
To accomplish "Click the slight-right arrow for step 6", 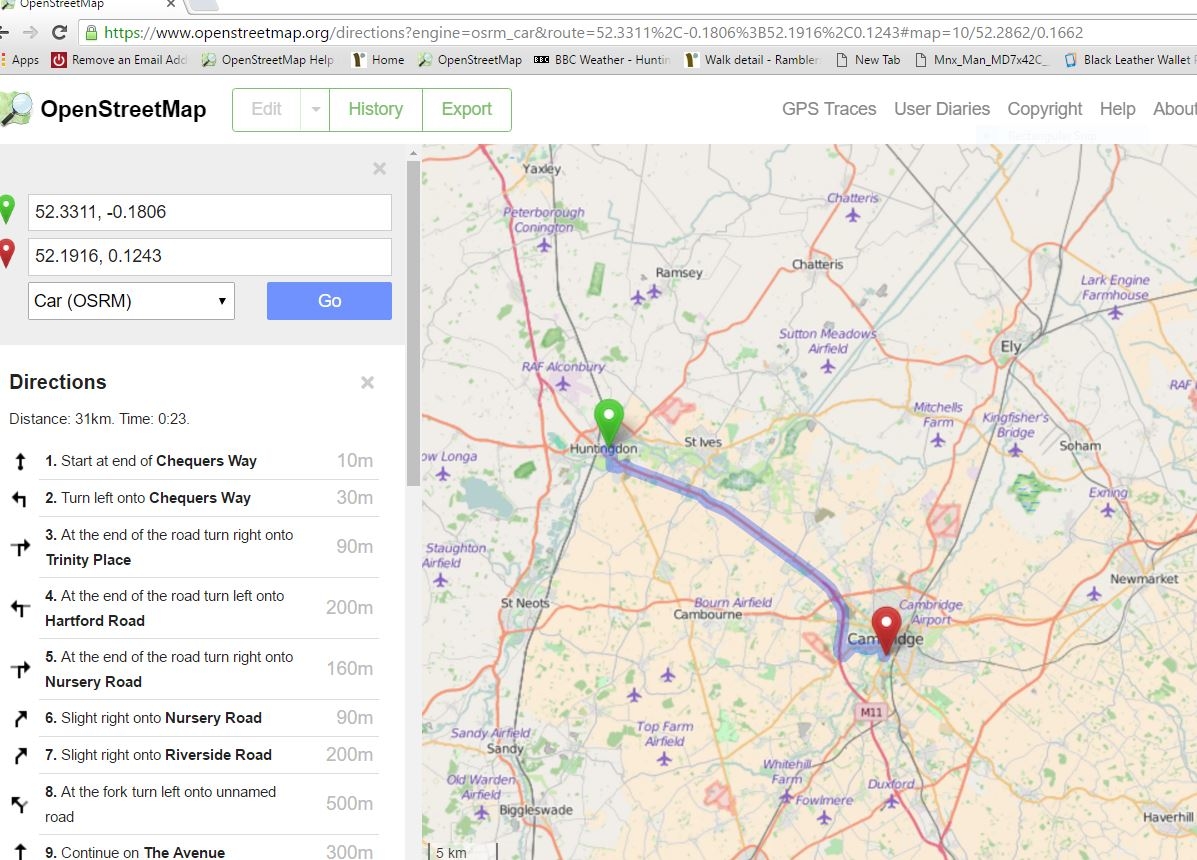I will (19, 718).
